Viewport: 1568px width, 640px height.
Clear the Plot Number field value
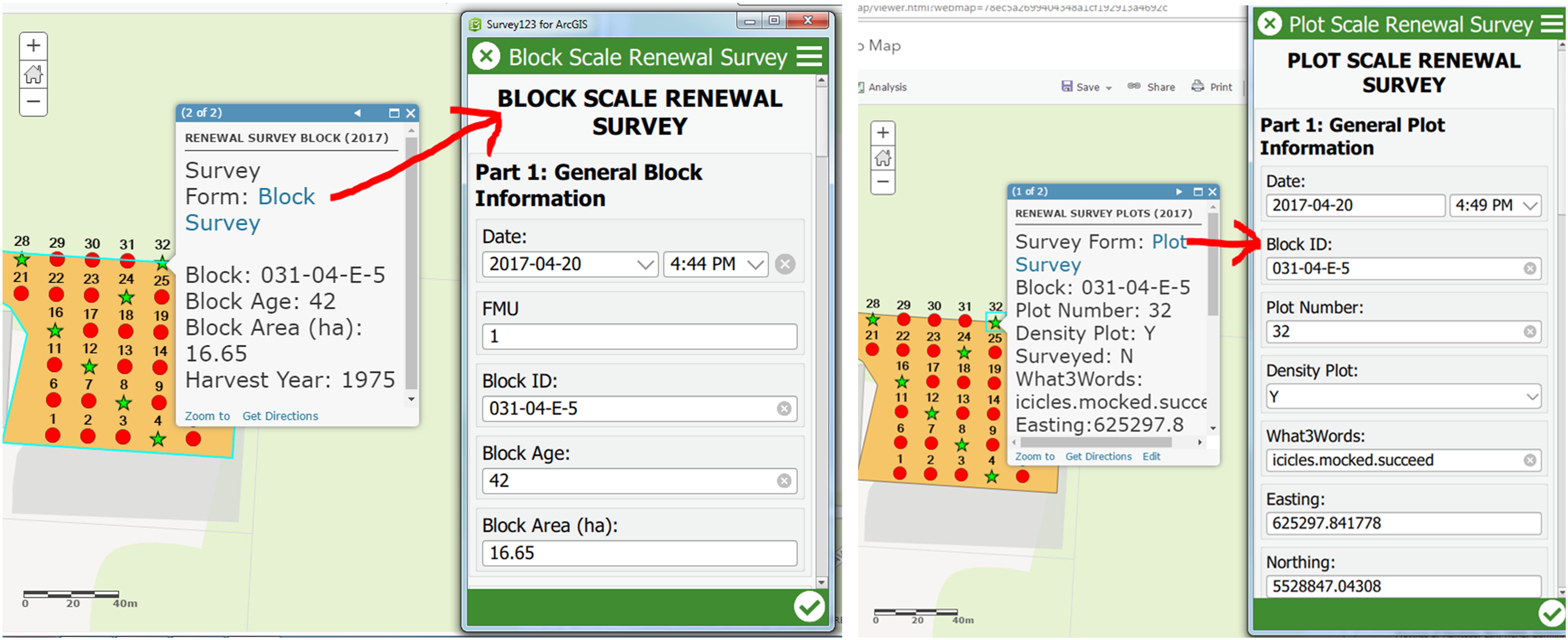click(x=1530, y=332)
